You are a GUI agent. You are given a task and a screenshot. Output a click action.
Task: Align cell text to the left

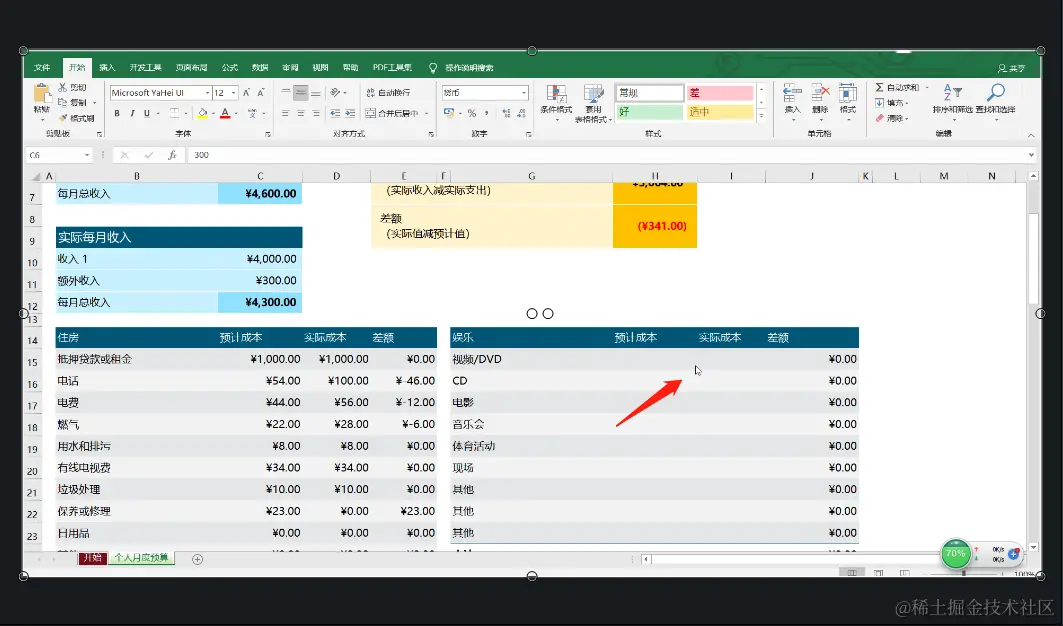(x=285, y=113)
